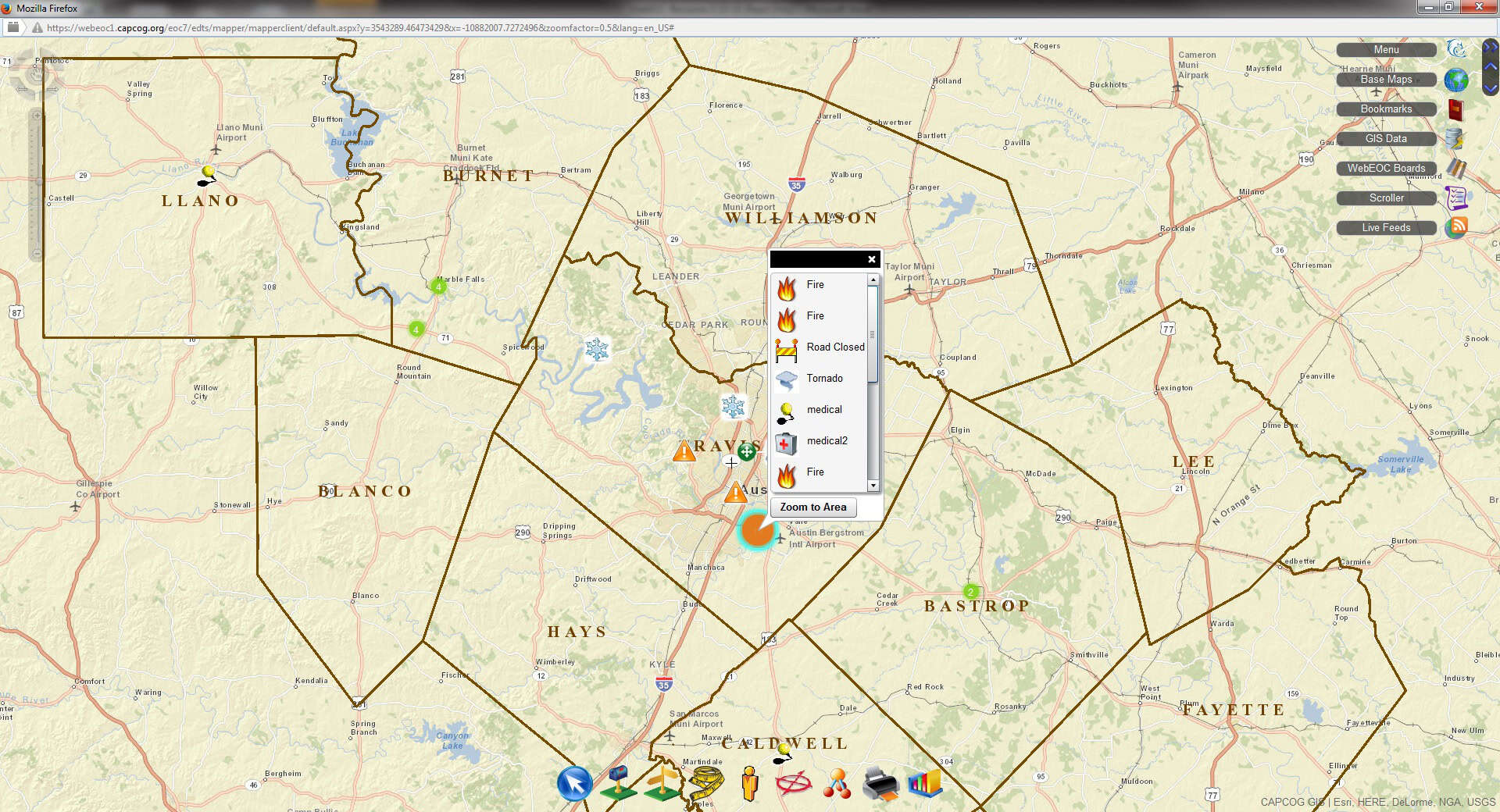
Task: Select the tape measure tool
Action: pos(706,782)
